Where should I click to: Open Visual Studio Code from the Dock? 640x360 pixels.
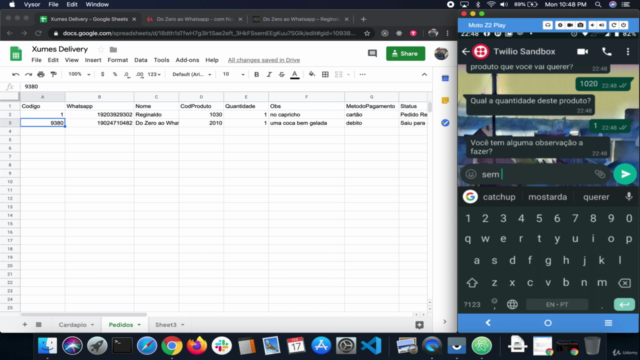click(x=371, y=346)
